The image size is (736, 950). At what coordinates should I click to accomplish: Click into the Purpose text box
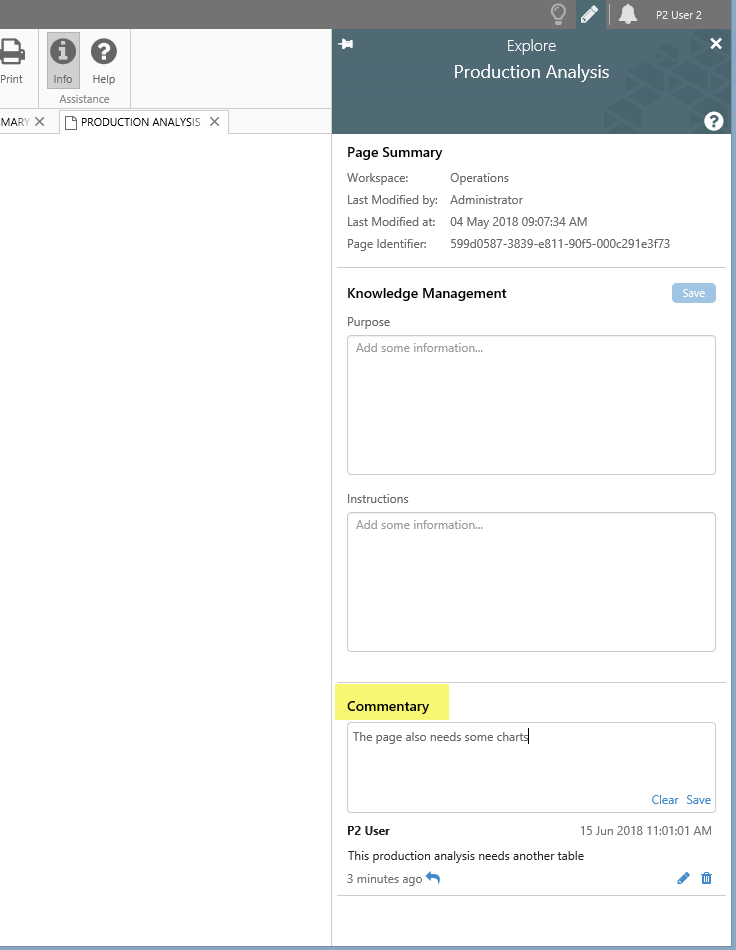(531, 404)
